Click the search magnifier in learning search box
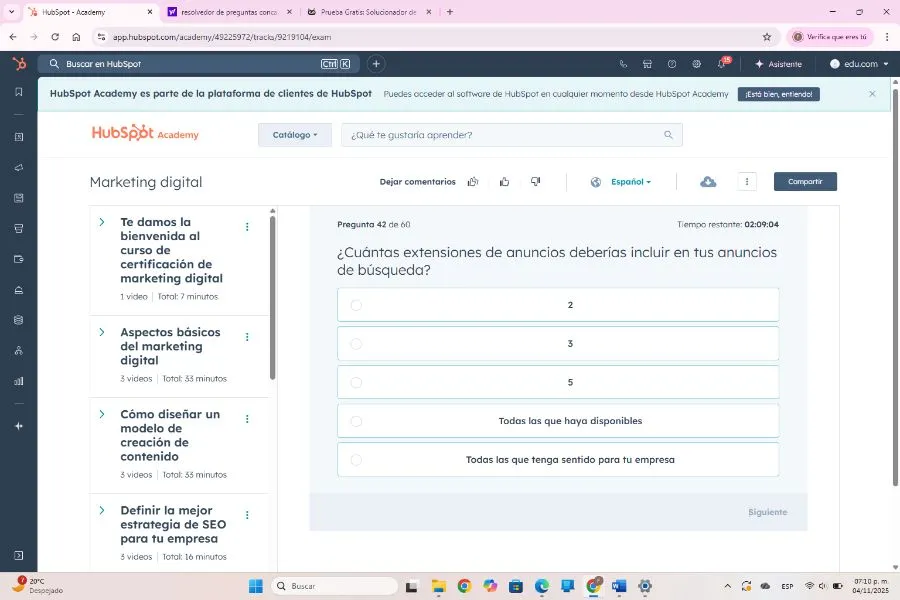 coord(668,135)
